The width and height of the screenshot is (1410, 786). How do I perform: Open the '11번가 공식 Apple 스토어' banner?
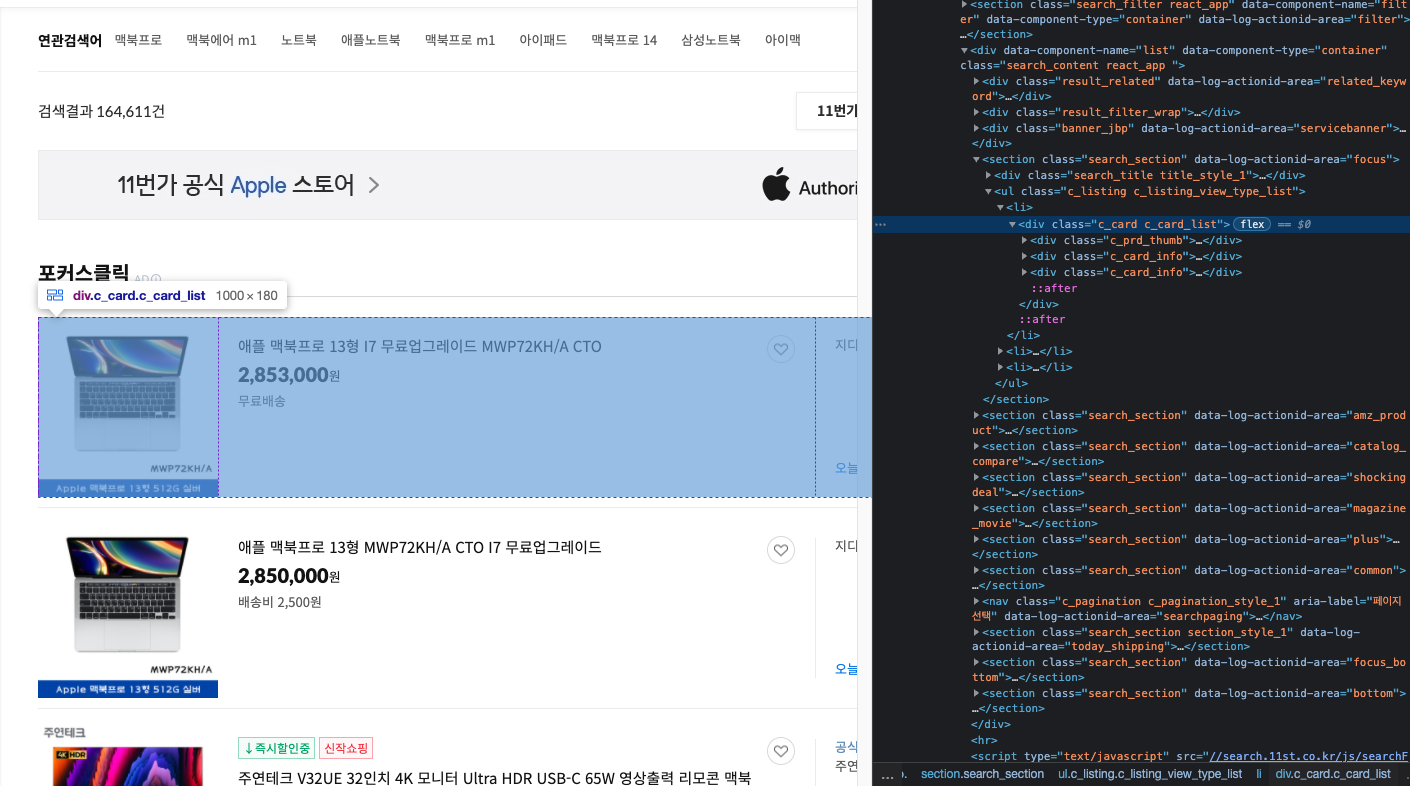coord(448,185)
